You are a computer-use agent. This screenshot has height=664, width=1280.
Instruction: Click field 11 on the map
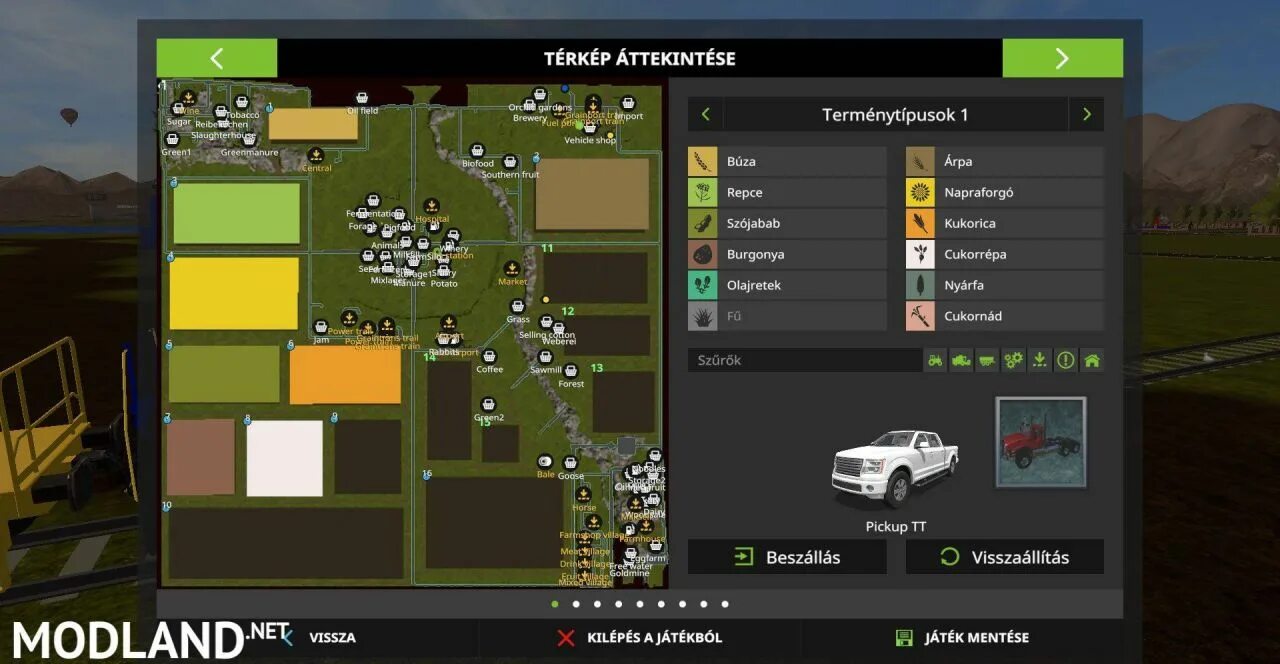click(596, 277)
